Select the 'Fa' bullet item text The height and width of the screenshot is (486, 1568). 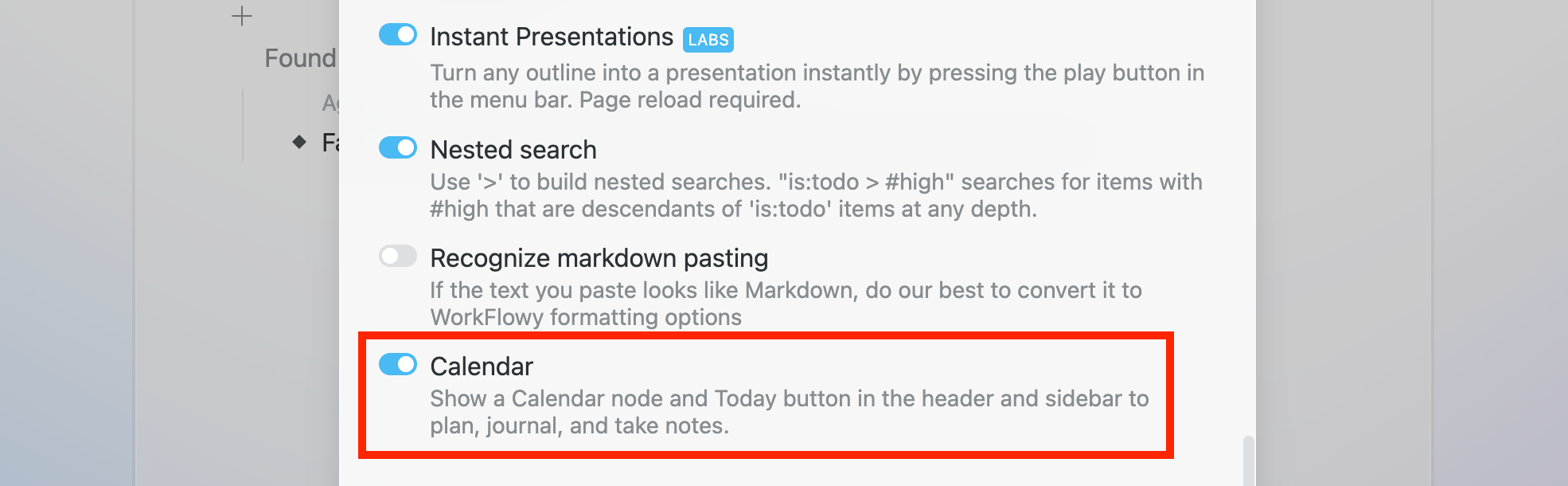tap(330, 143)
